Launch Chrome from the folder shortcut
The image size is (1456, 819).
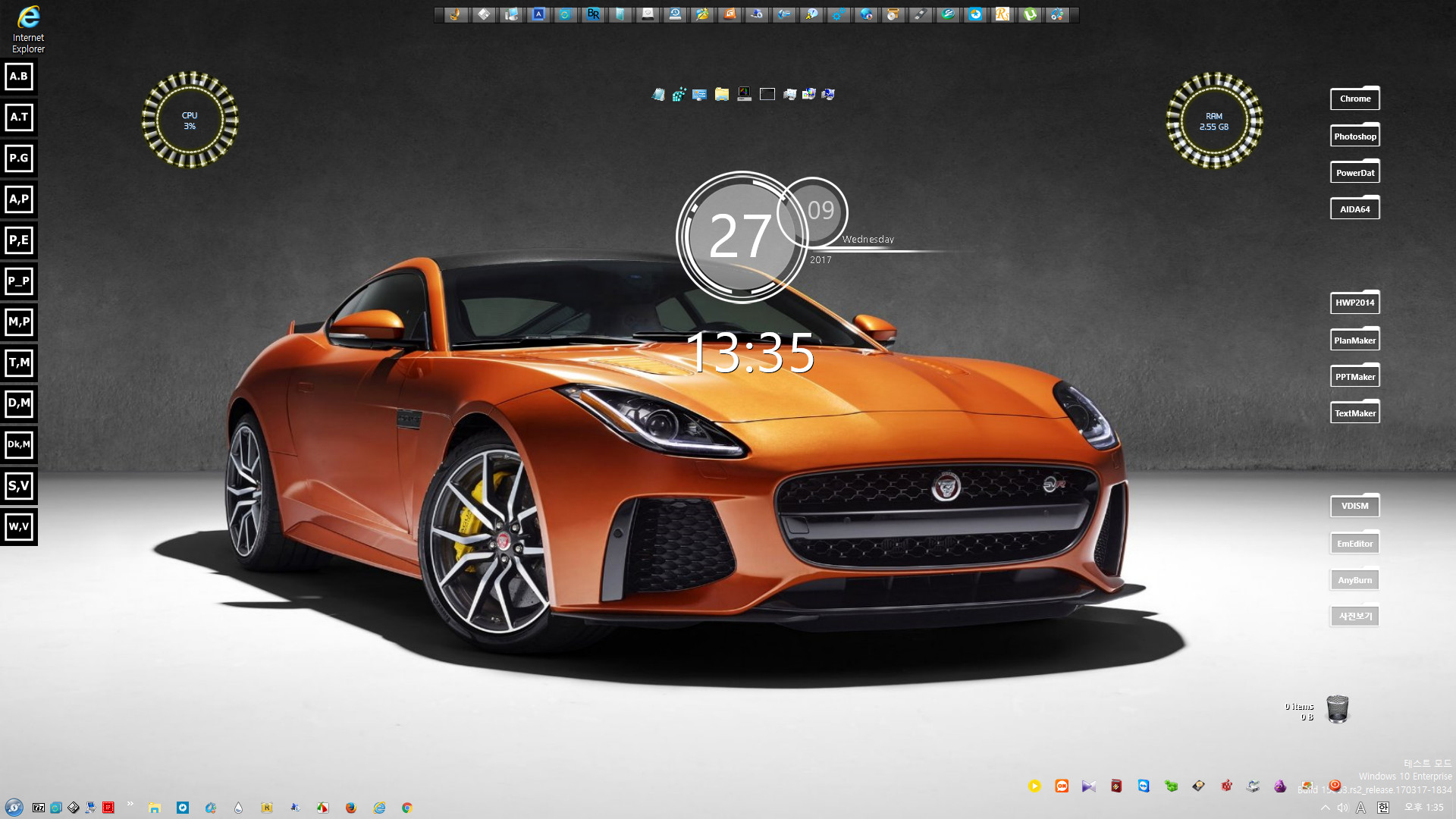coord(1355,99)
